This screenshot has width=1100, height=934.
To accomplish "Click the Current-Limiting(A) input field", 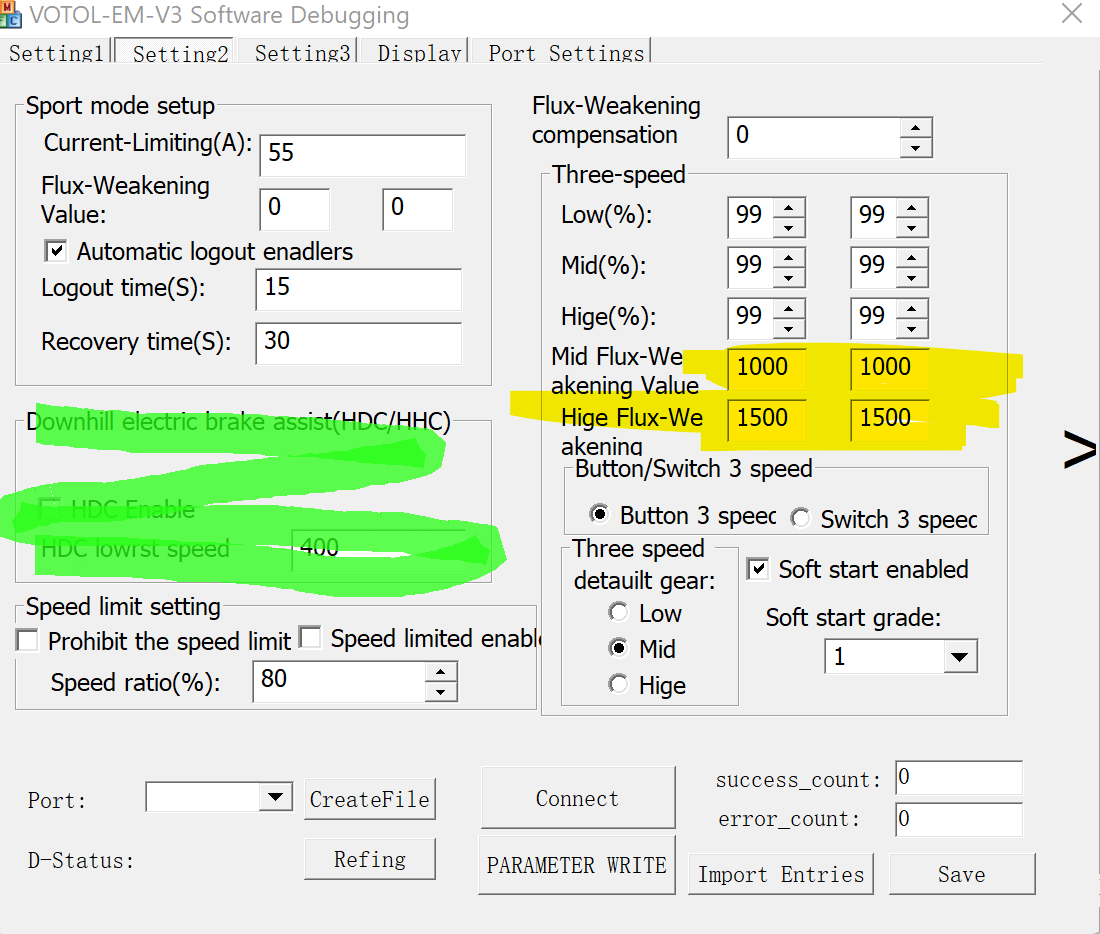I will pyautogui.click(x=362, y=154).
